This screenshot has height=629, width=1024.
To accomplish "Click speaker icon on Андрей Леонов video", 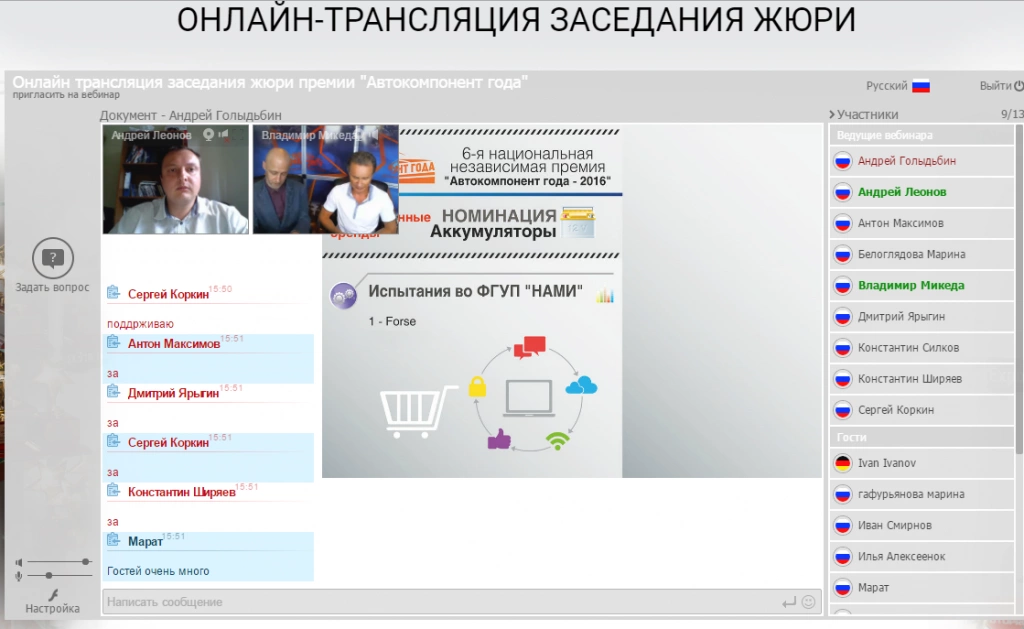I will click(223, 135).
